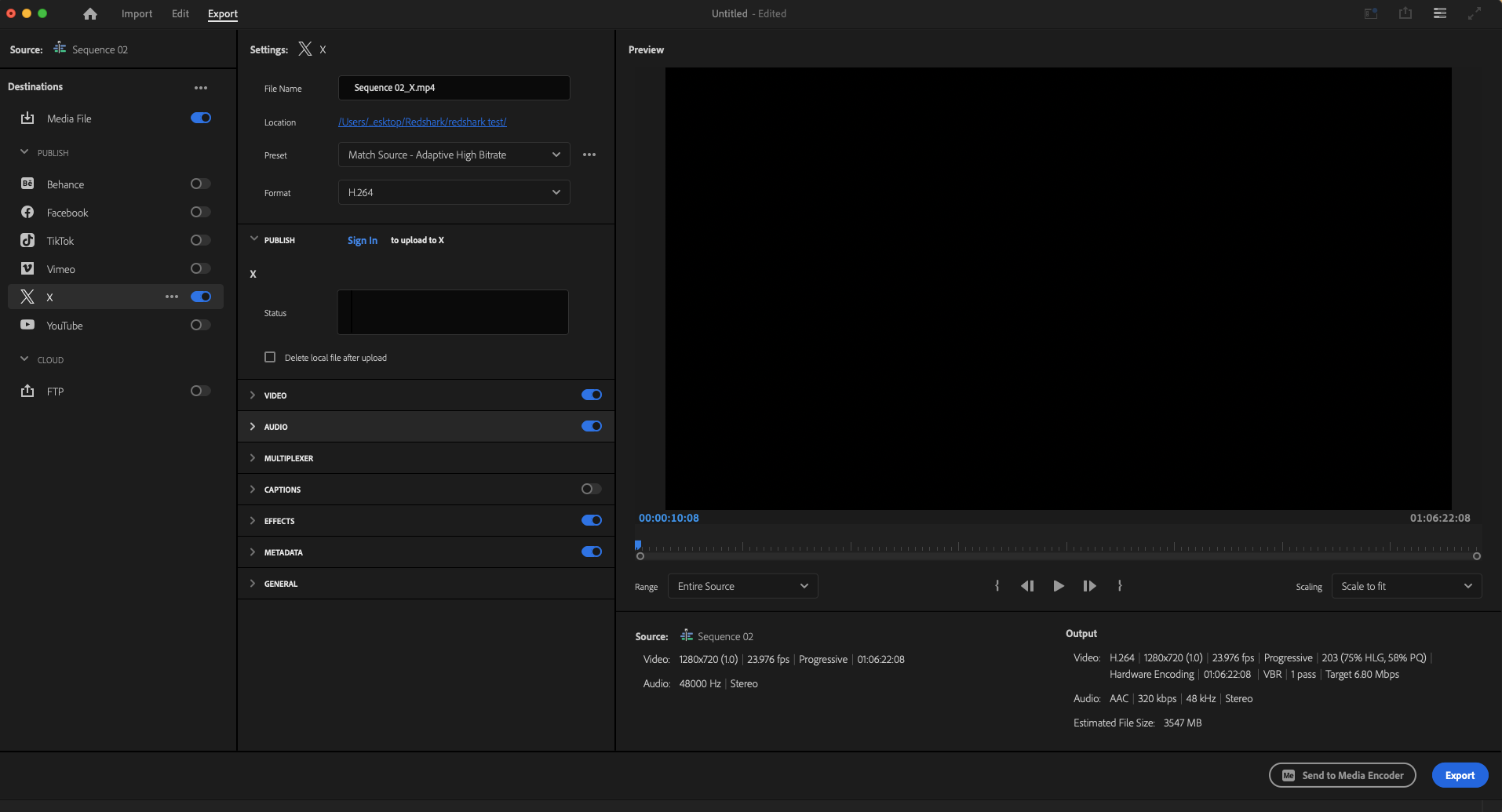Select the FTP upload icon
The width and height of the screenshot is (1502, 812).
[x=27, y=391]
